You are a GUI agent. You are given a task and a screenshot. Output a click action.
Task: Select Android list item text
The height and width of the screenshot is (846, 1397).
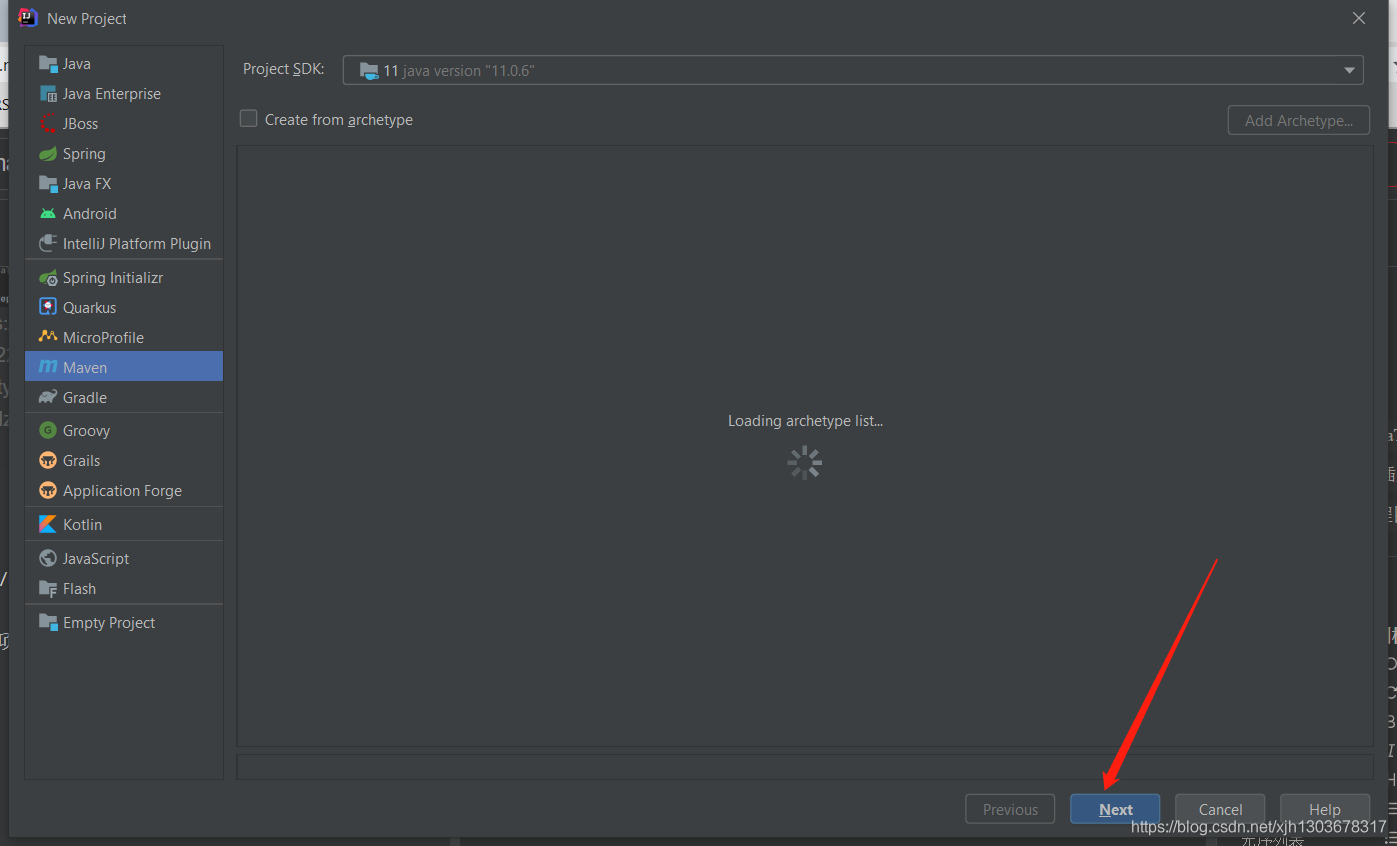pyautogui.click(x=90, y=214)
